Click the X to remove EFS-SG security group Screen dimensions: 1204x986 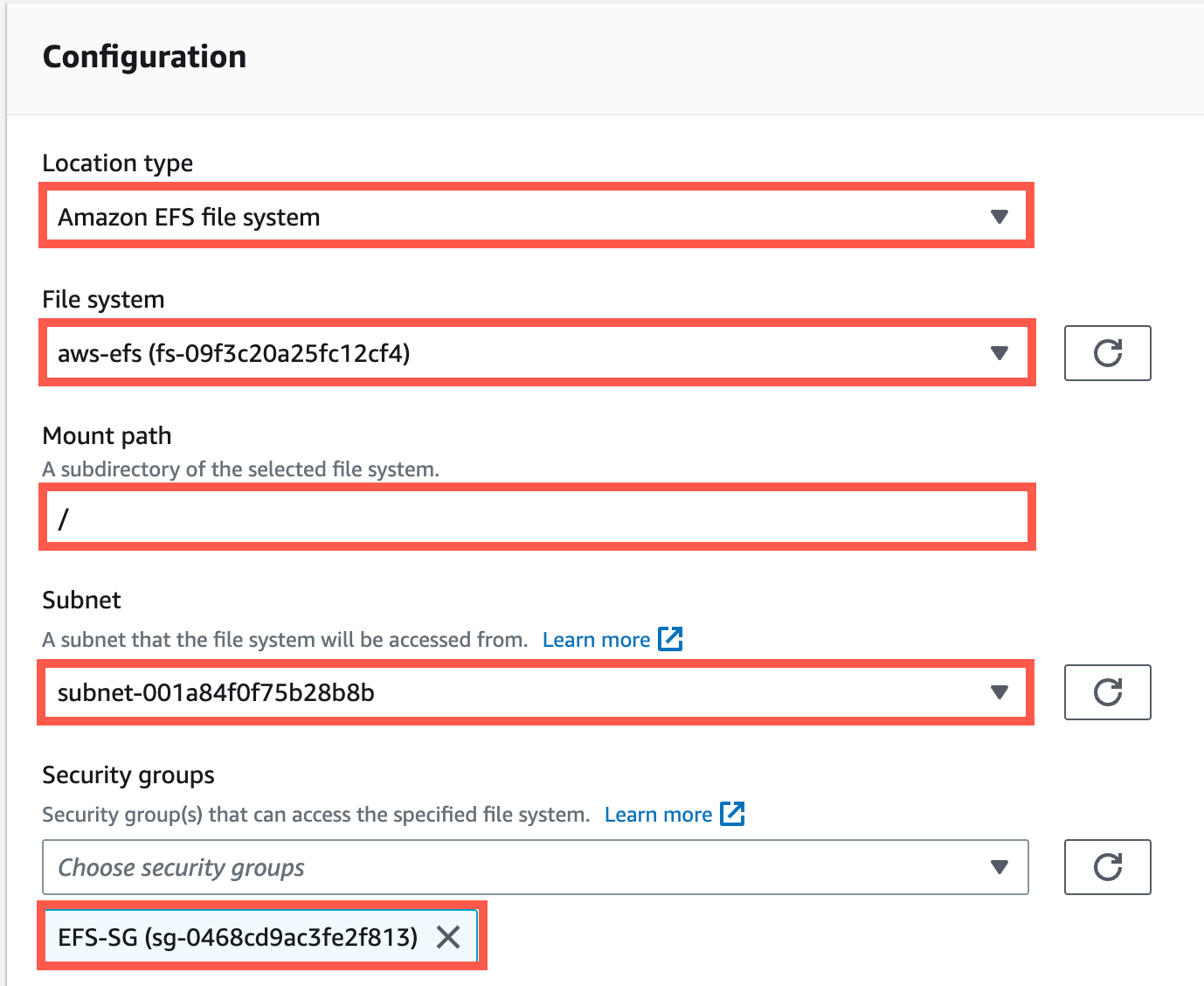point(448,936)
